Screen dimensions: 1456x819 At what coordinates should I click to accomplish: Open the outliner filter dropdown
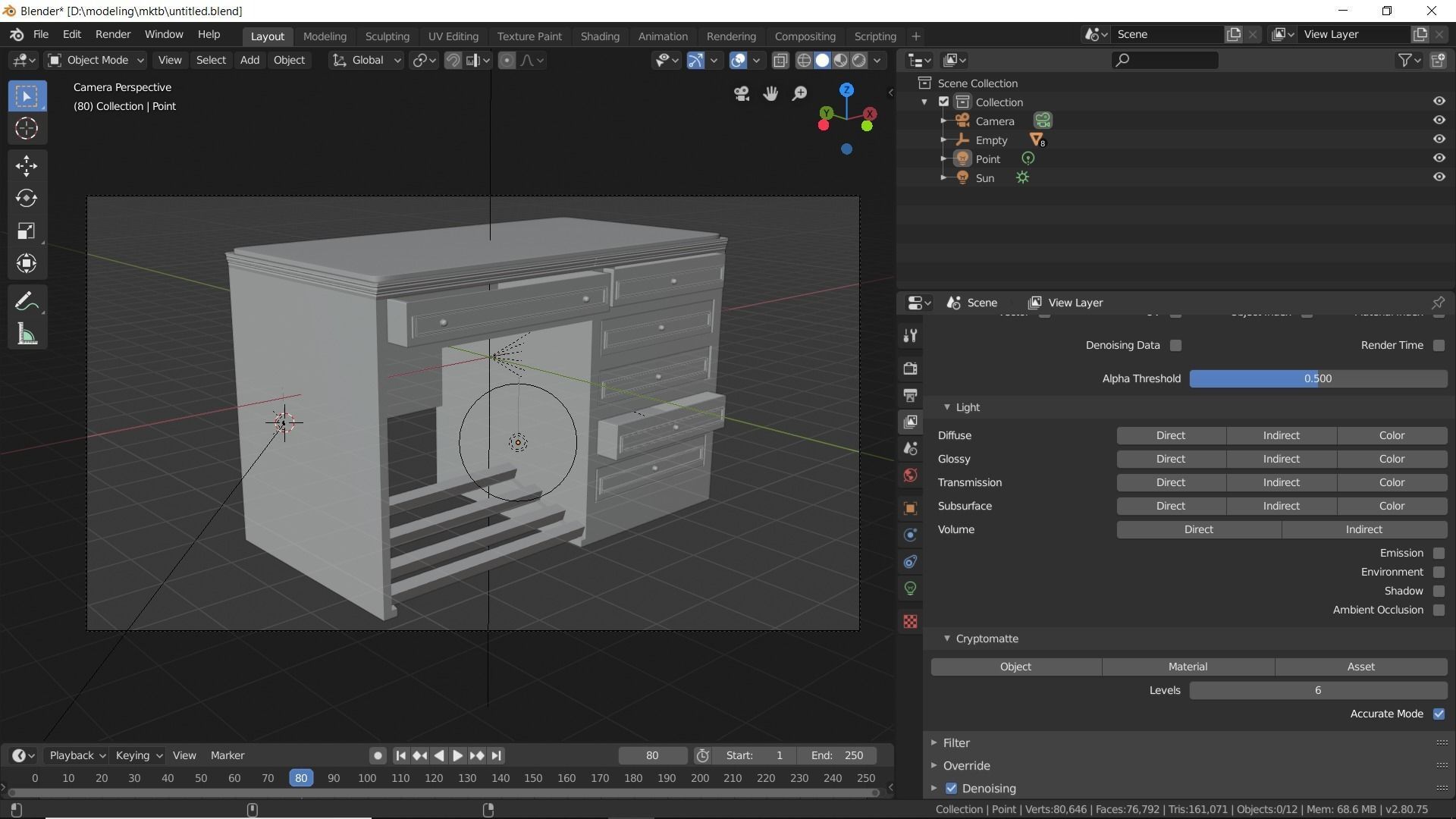[x=1409, y=60]
